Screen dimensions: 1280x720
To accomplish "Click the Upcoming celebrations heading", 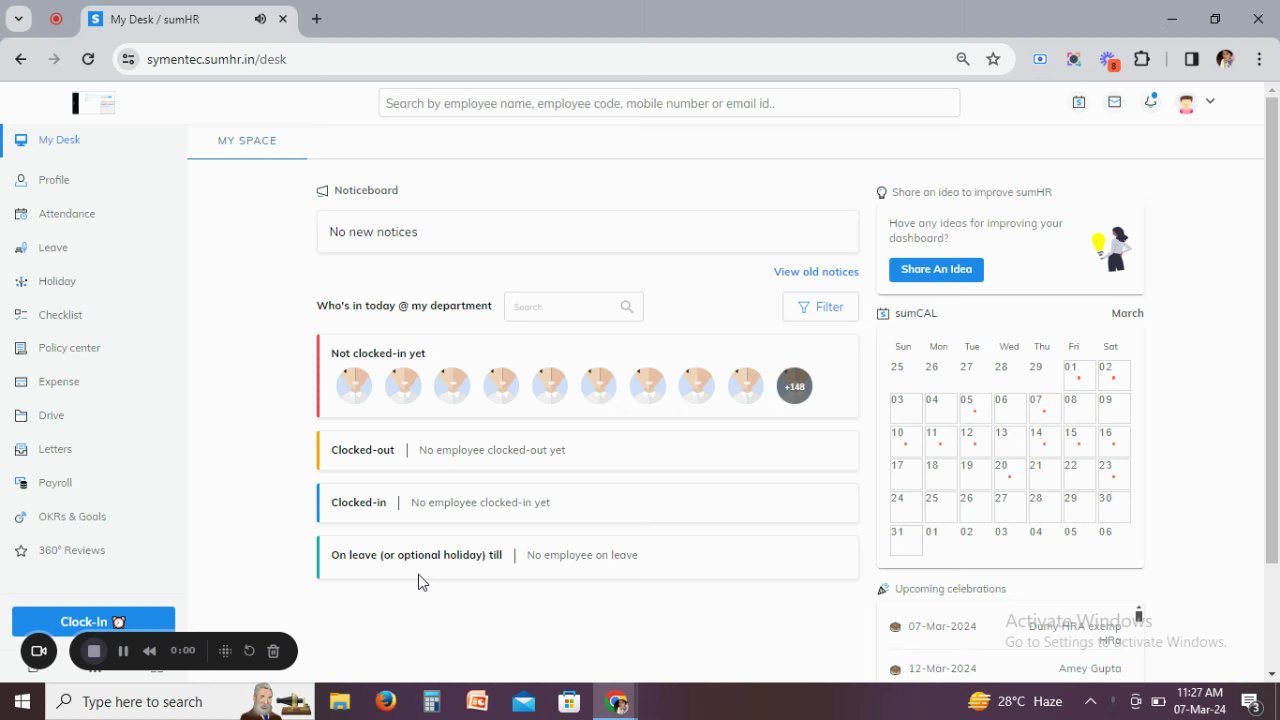I will tap(950, 589).
